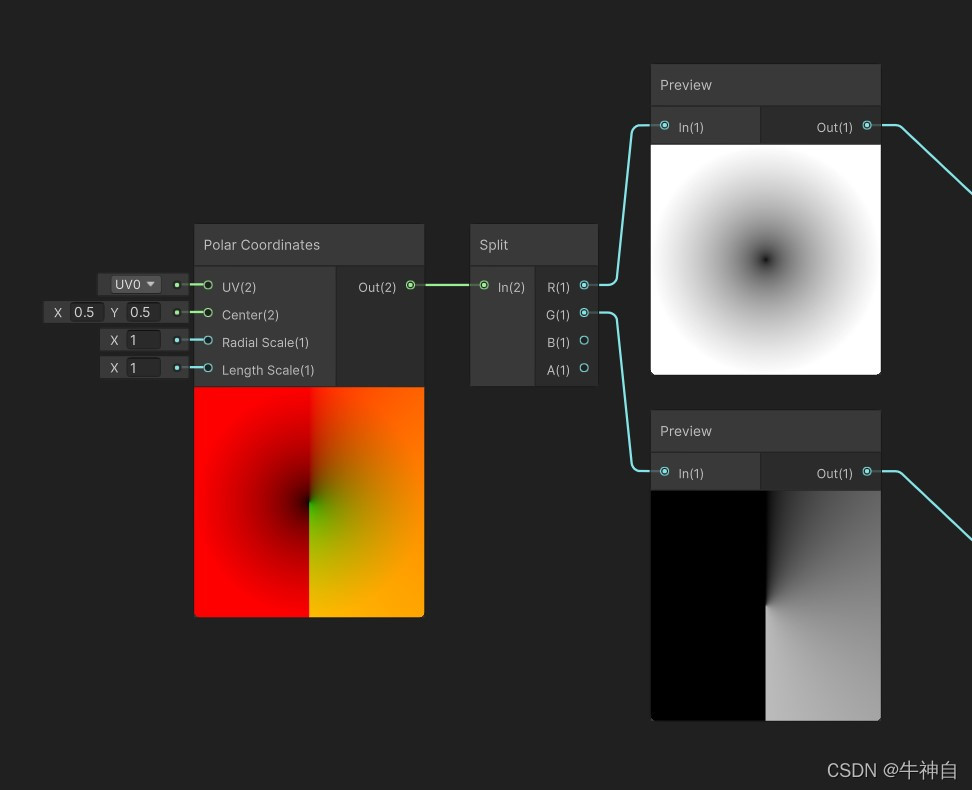972x790 pixels.
Task: Click the Length Scale X value field
Action: tap(143, 368)
